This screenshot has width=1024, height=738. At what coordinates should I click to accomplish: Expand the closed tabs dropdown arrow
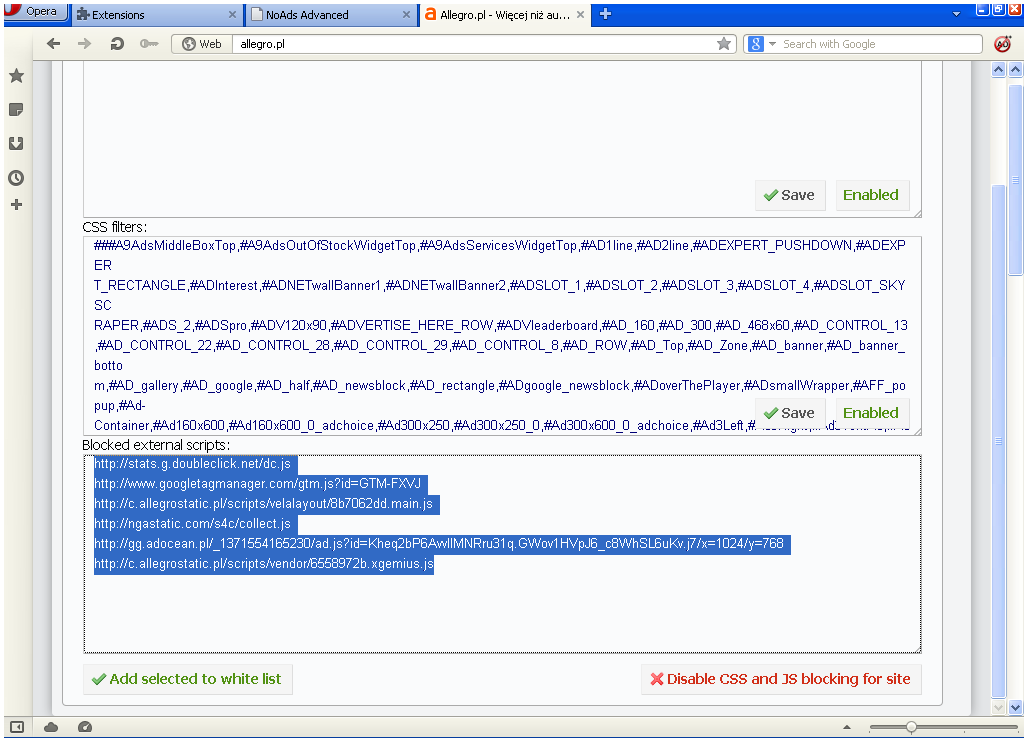point(957,14)
